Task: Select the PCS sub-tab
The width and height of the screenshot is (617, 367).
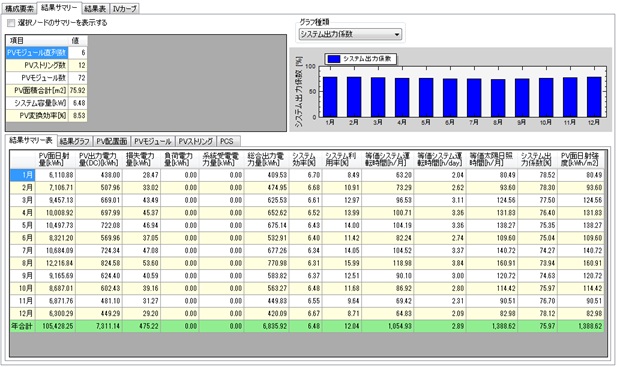Action: pos(227,141)
